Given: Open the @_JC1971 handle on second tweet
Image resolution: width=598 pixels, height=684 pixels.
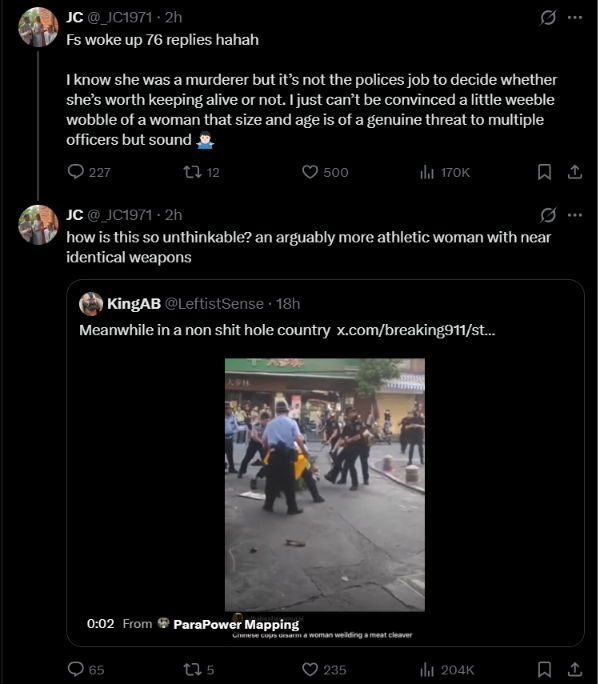Looking at the screenshot, I should pyautogui.click(x=120, y=215).
